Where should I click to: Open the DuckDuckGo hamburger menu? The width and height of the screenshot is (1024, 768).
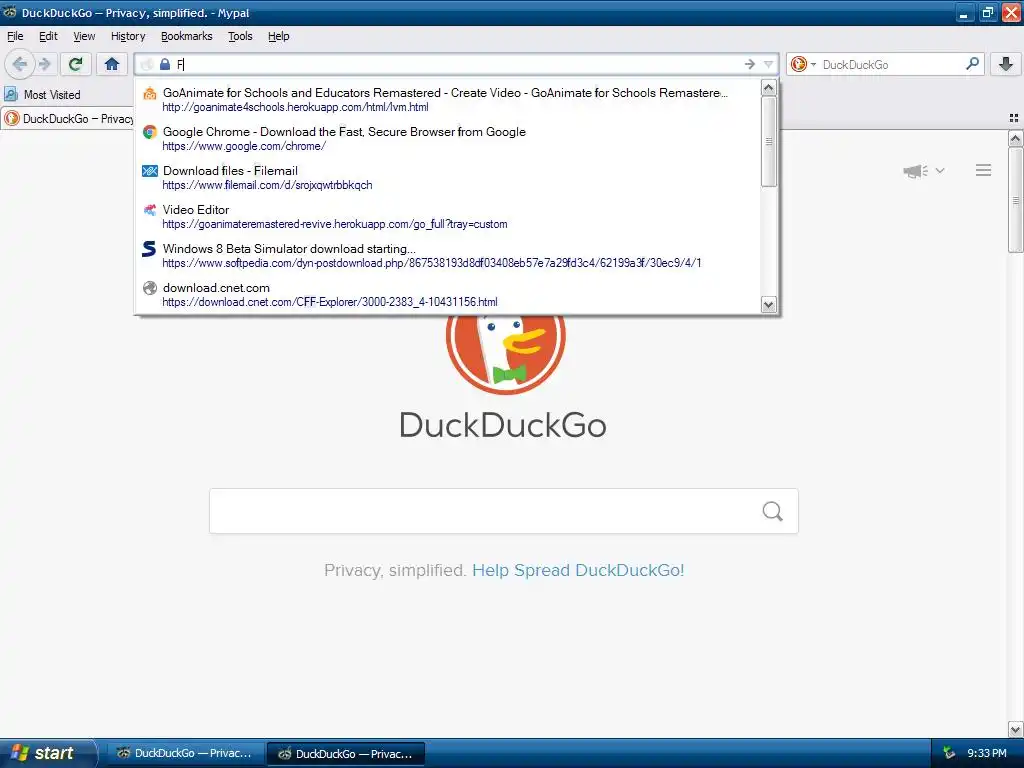tap(984, 170)
